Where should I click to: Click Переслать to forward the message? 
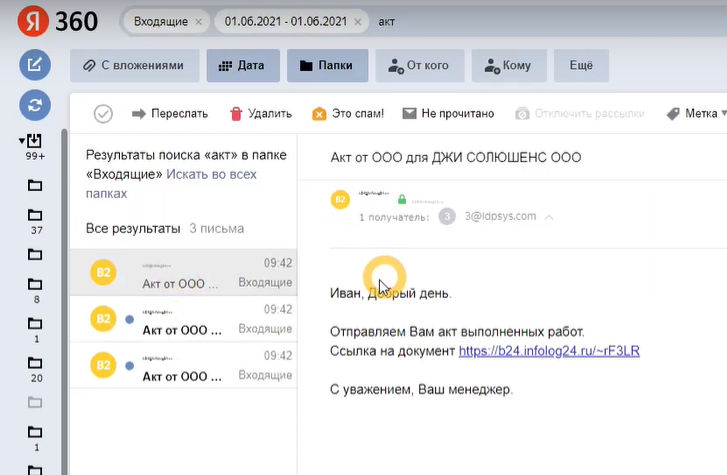tap(170, 114)
